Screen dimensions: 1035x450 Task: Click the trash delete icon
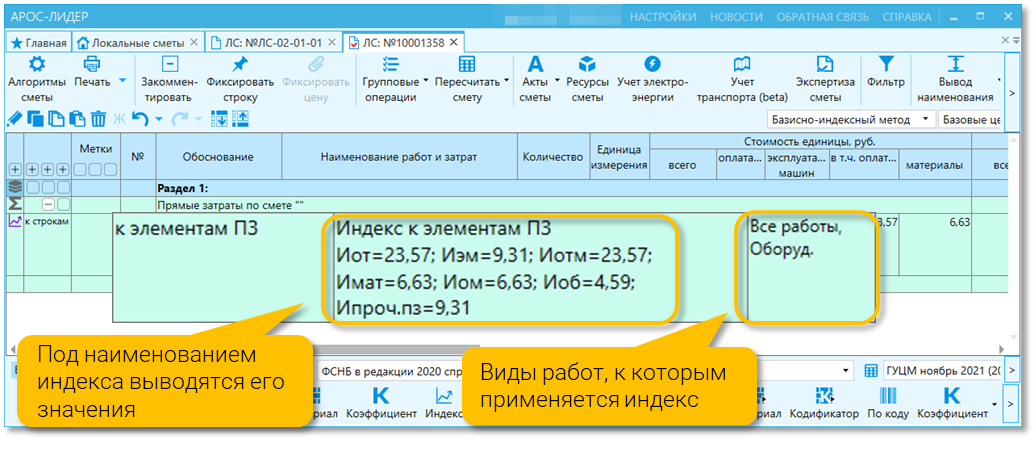(x=98, y=119)
